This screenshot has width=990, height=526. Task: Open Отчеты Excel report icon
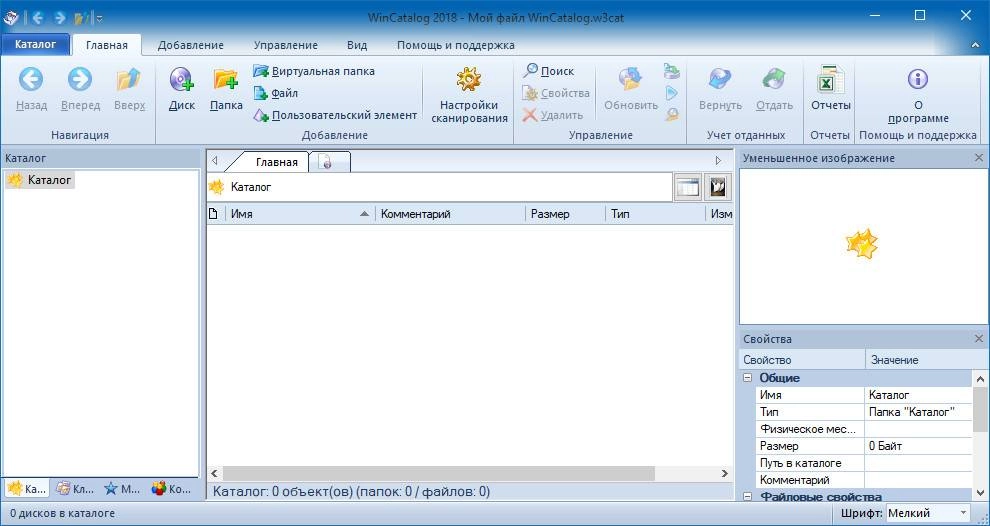point(830,80)
